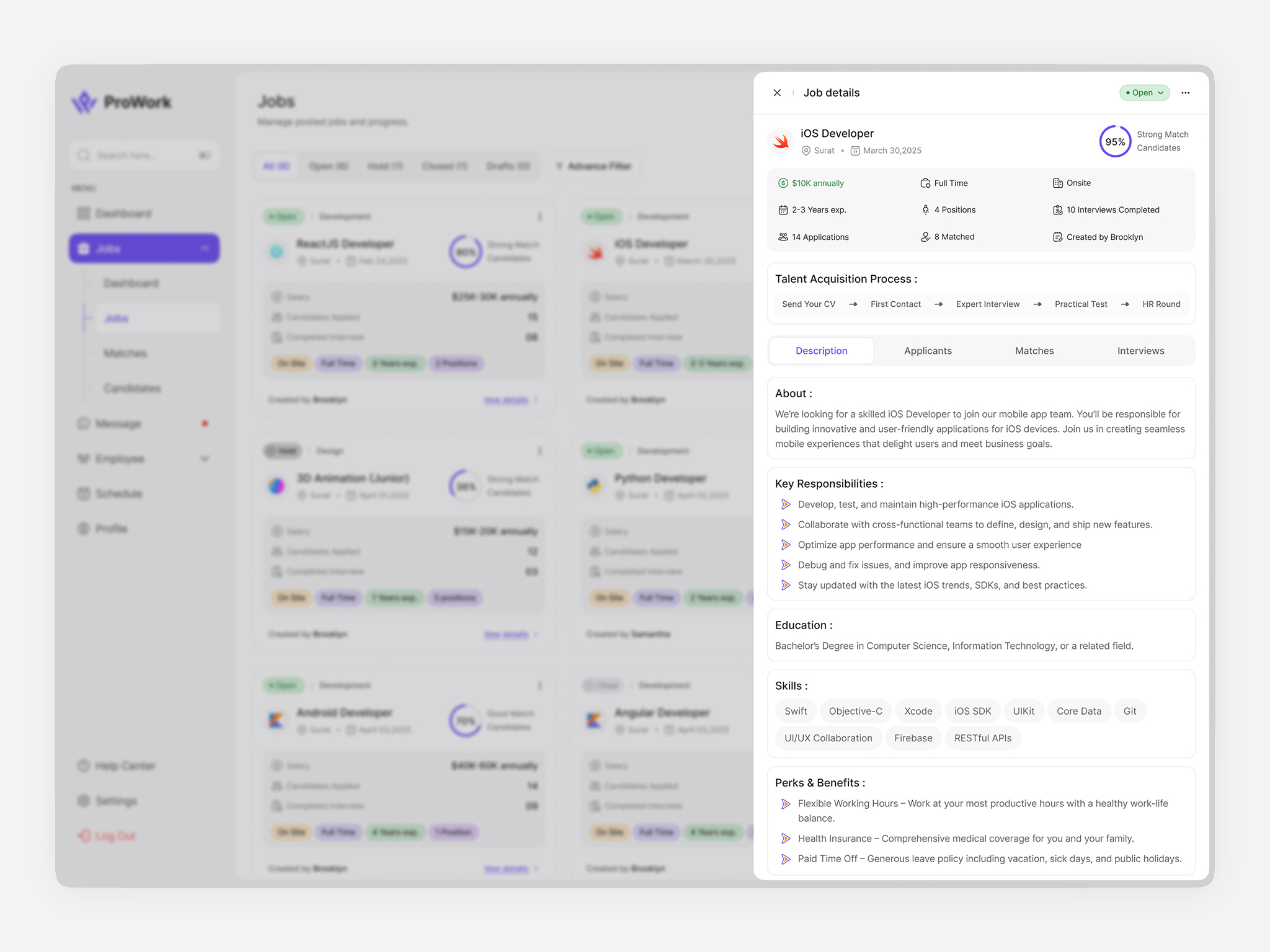Screen dimensions: 1270x952
Task: Click the 10 Interviews Completed icon
Action: point(1057,210)
